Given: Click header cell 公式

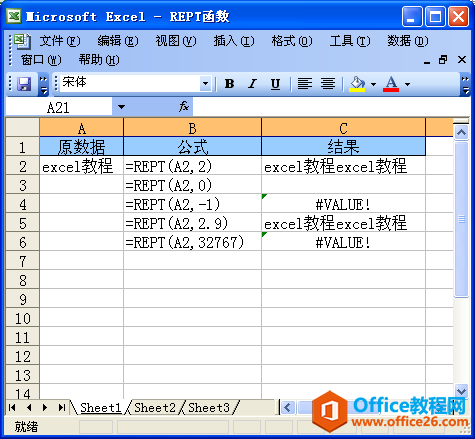Looking at the screenshot, I should pyautogui.click(x=192, y=147).
